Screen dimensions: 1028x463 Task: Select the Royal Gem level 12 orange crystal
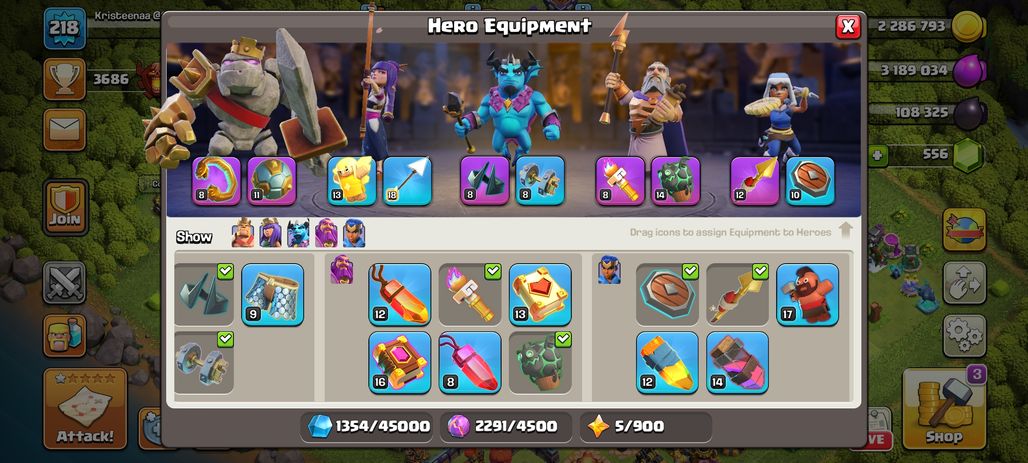tap(399, 294)
